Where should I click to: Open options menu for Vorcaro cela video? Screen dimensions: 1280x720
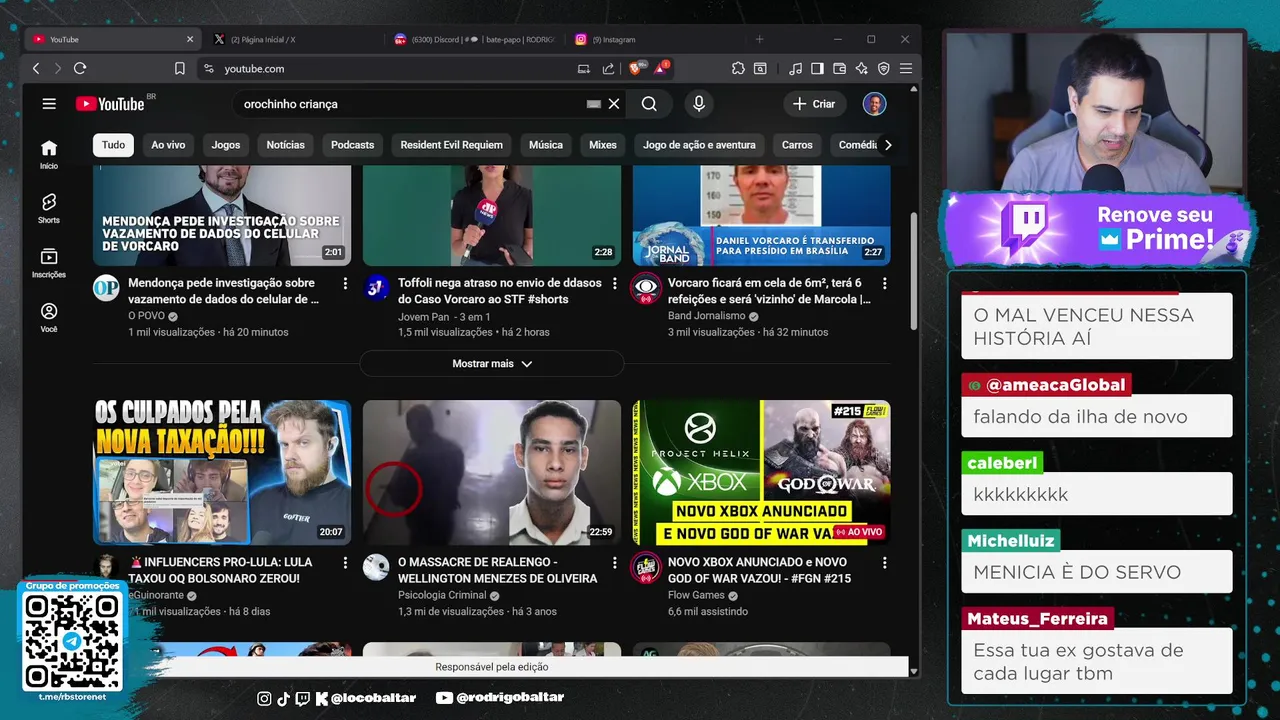click(x=884, y=284)
